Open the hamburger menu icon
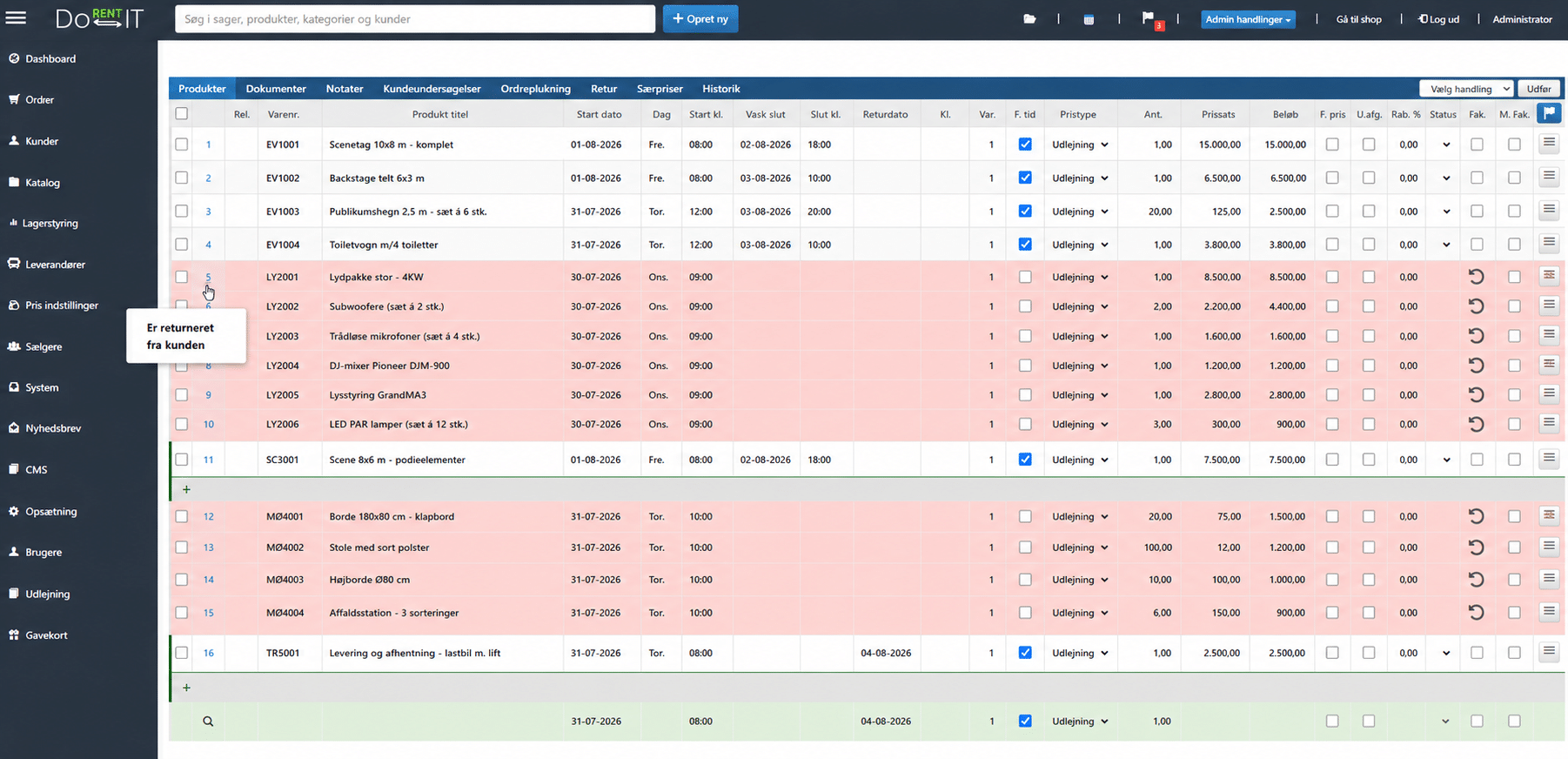 [x=16, y=18]
